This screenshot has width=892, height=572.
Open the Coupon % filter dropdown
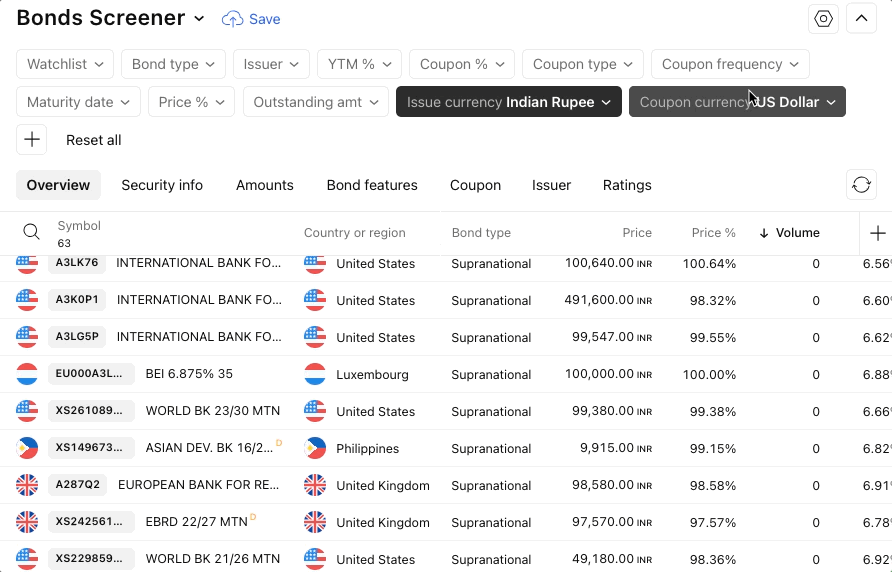click(462, 64)
